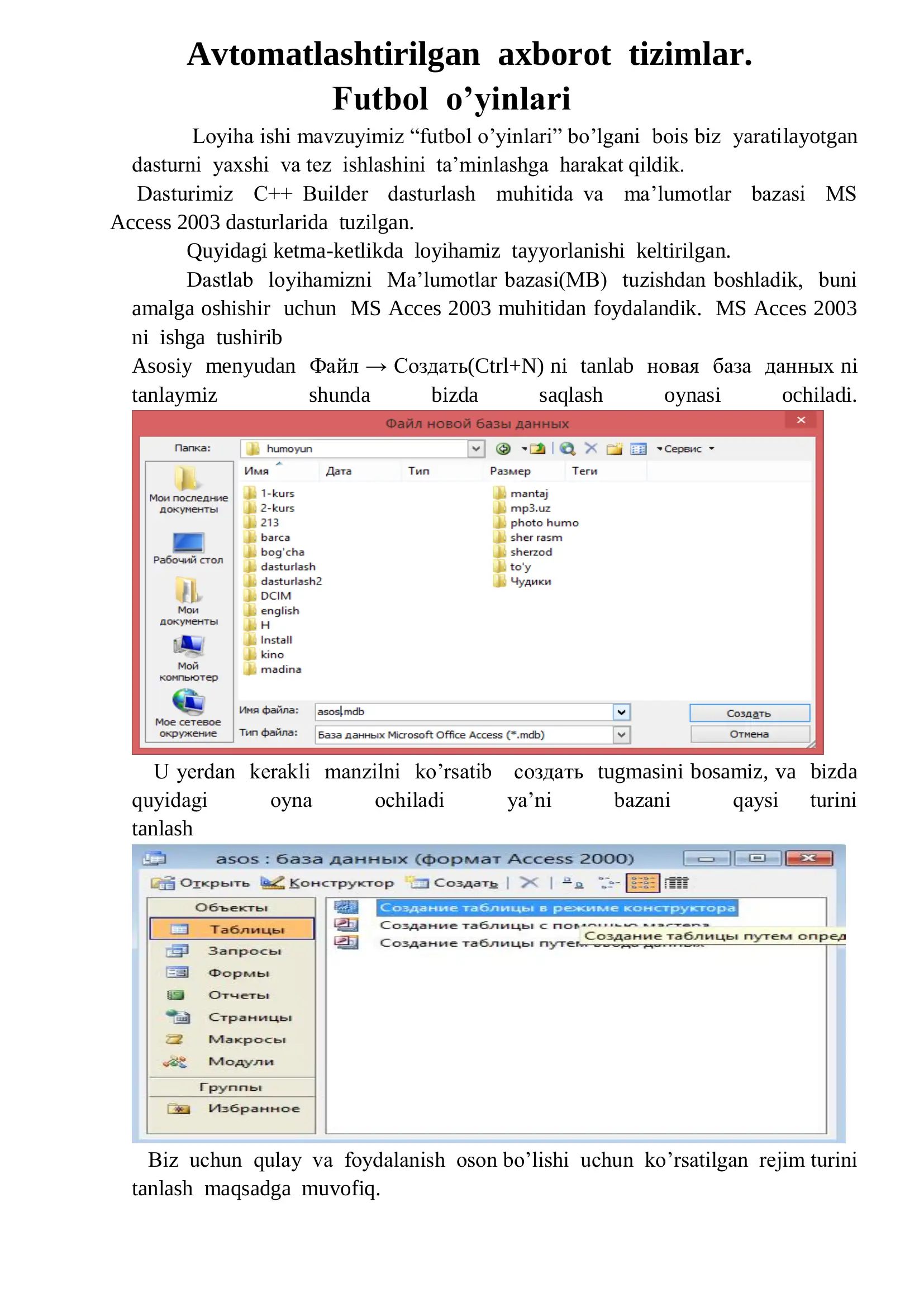Click Конструктор in database toolbar
Viewport: 924px width, 1307px height.
[x=327, y=883]
